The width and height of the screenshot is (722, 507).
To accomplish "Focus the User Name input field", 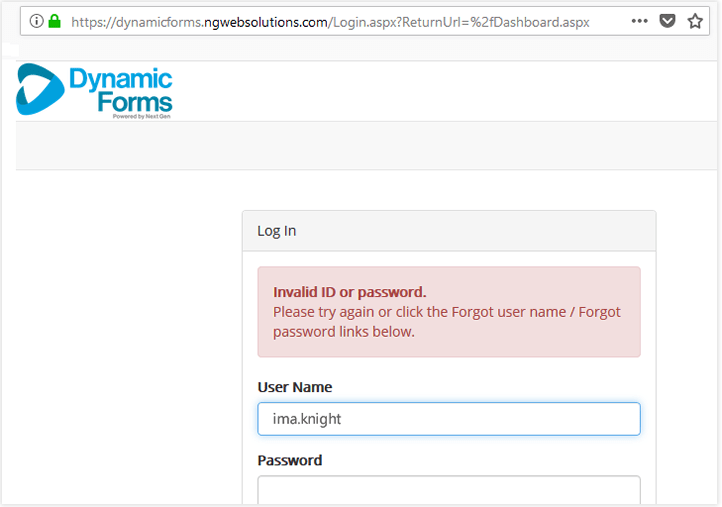I will [449, 419].
